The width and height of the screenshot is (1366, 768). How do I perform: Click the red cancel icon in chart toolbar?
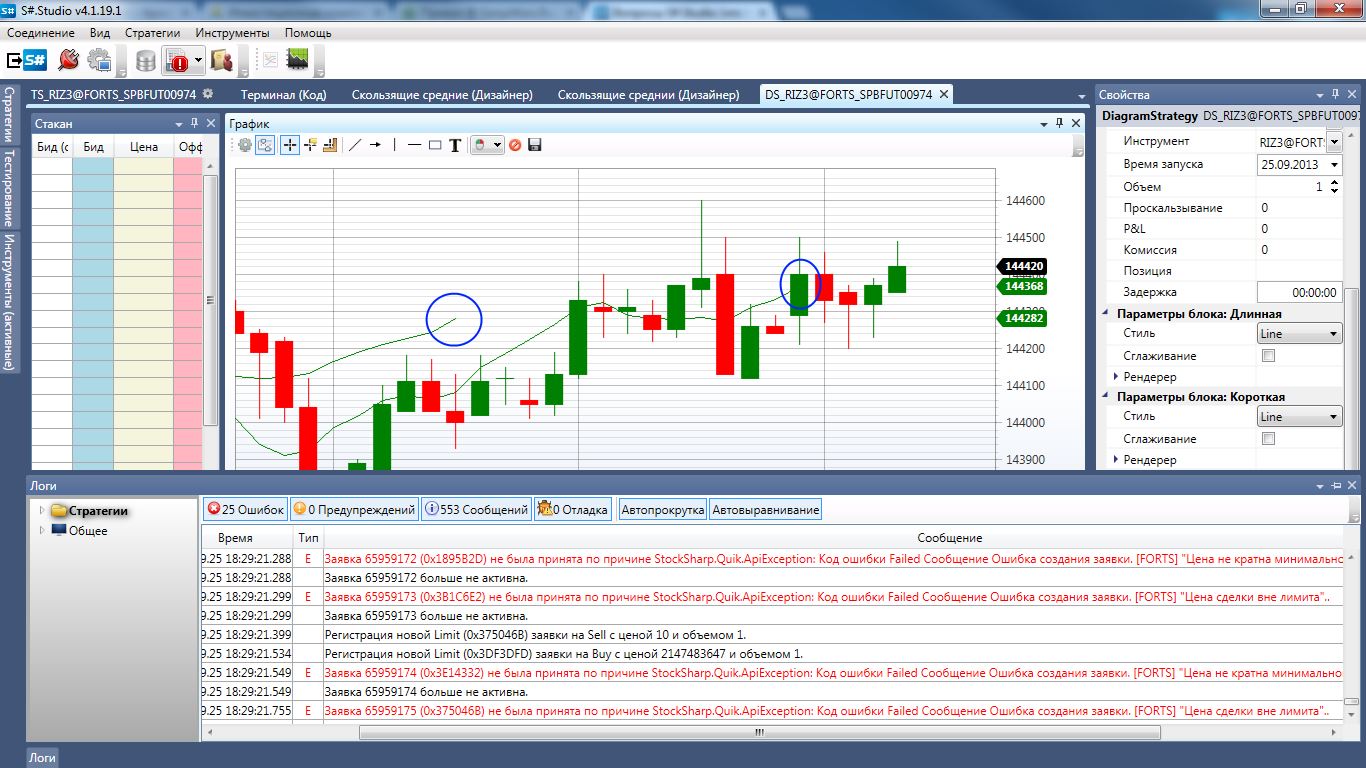pos(515,145)
